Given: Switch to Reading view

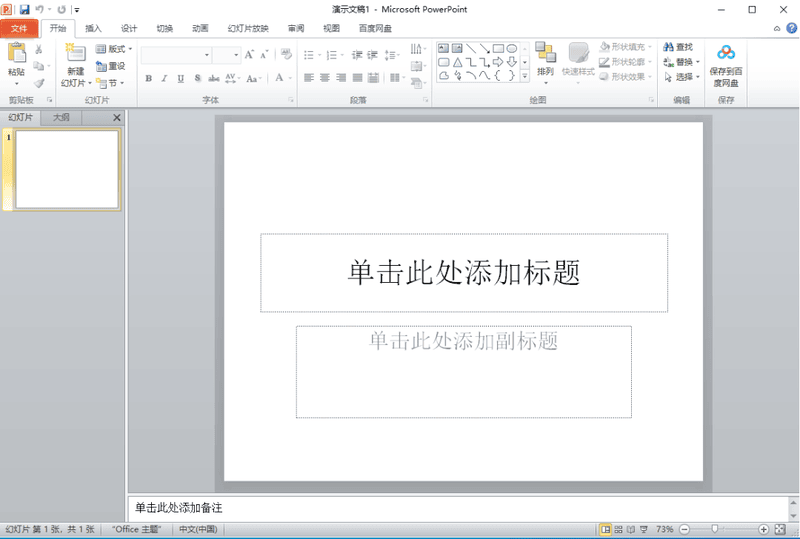Looking at the screenshot, I should pyautogui.click(x=631, y=529).
